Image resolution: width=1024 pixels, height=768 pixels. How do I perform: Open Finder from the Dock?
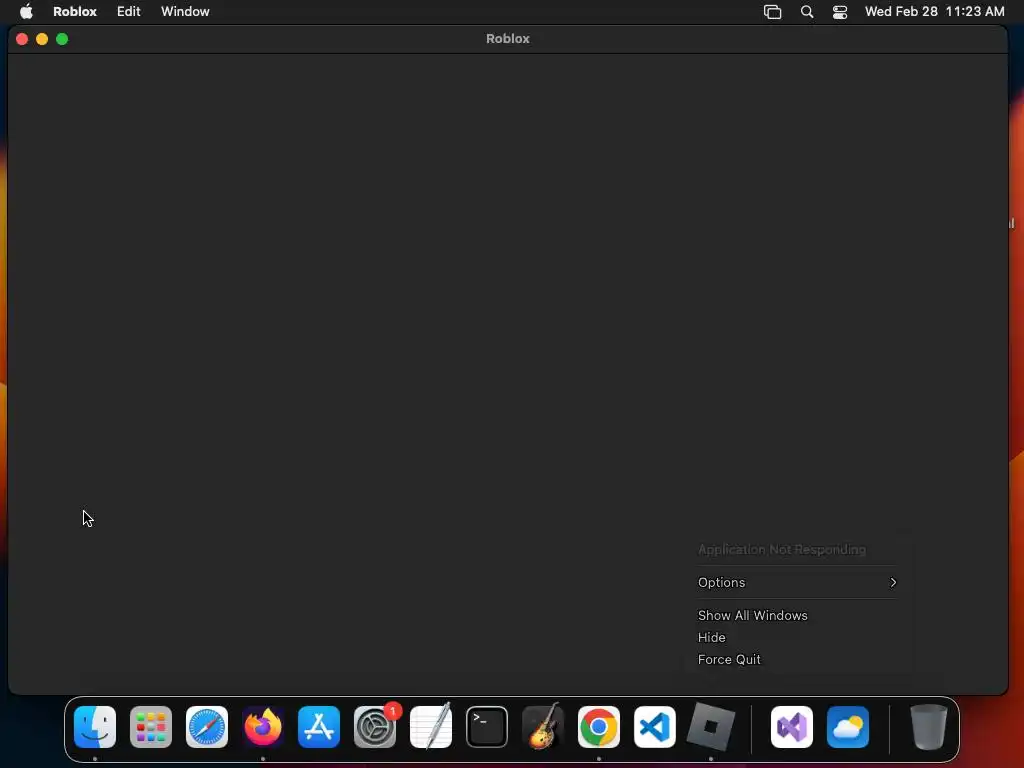pyautogui.click(x=95, y=727)
